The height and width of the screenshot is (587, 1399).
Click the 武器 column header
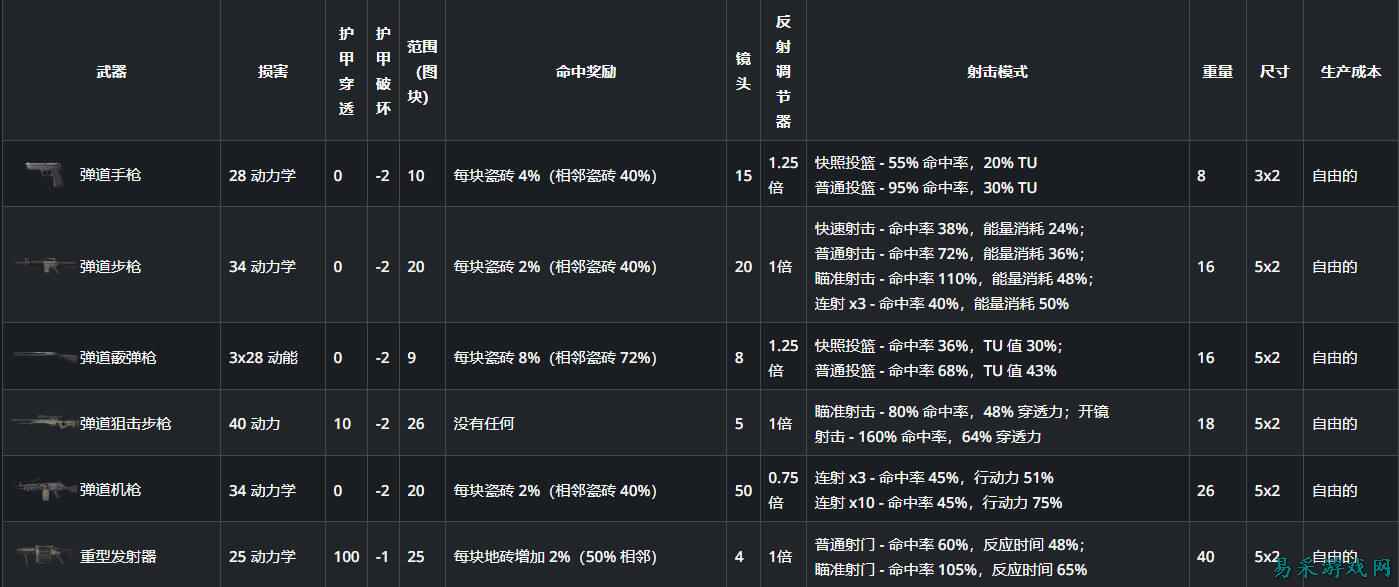point(111,71)
